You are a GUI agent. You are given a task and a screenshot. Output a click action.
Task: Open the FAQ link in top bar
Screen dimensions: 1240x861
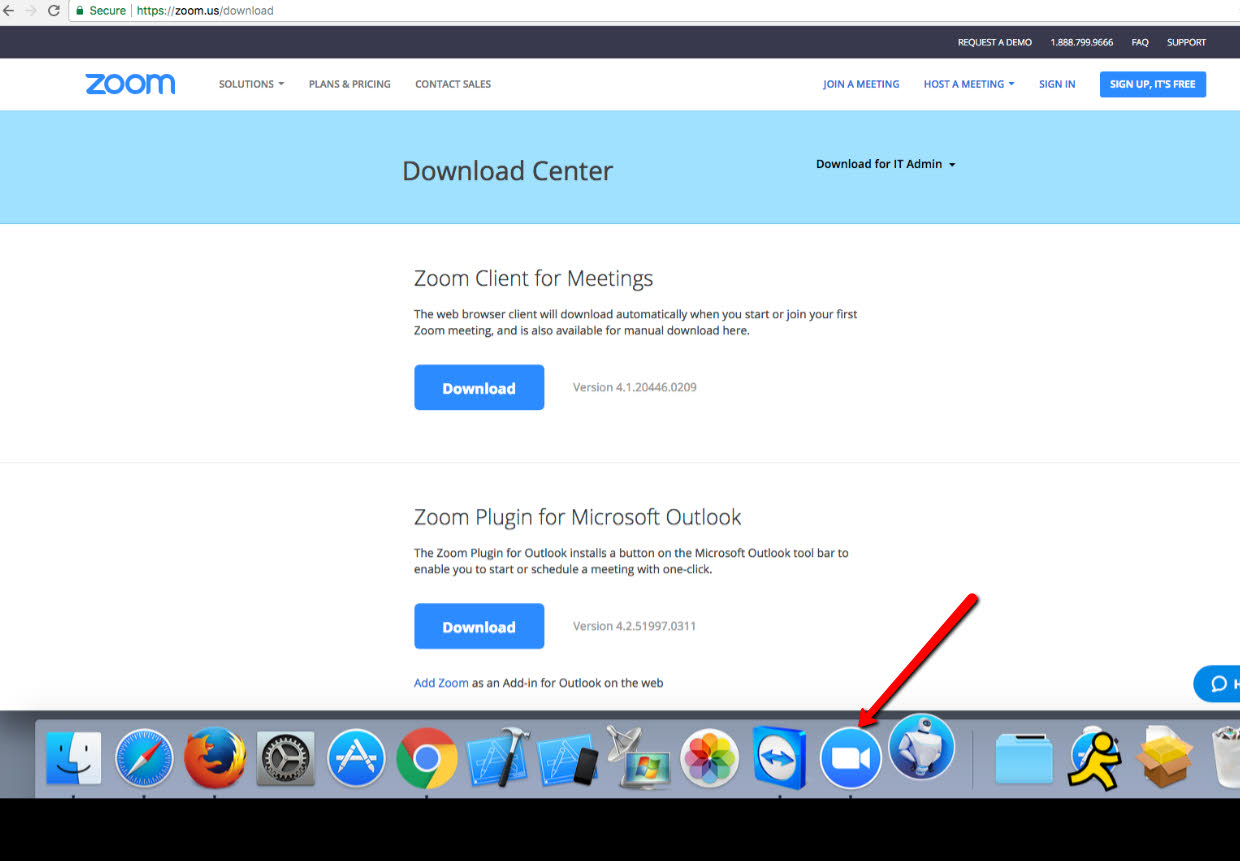point(1140,42)
